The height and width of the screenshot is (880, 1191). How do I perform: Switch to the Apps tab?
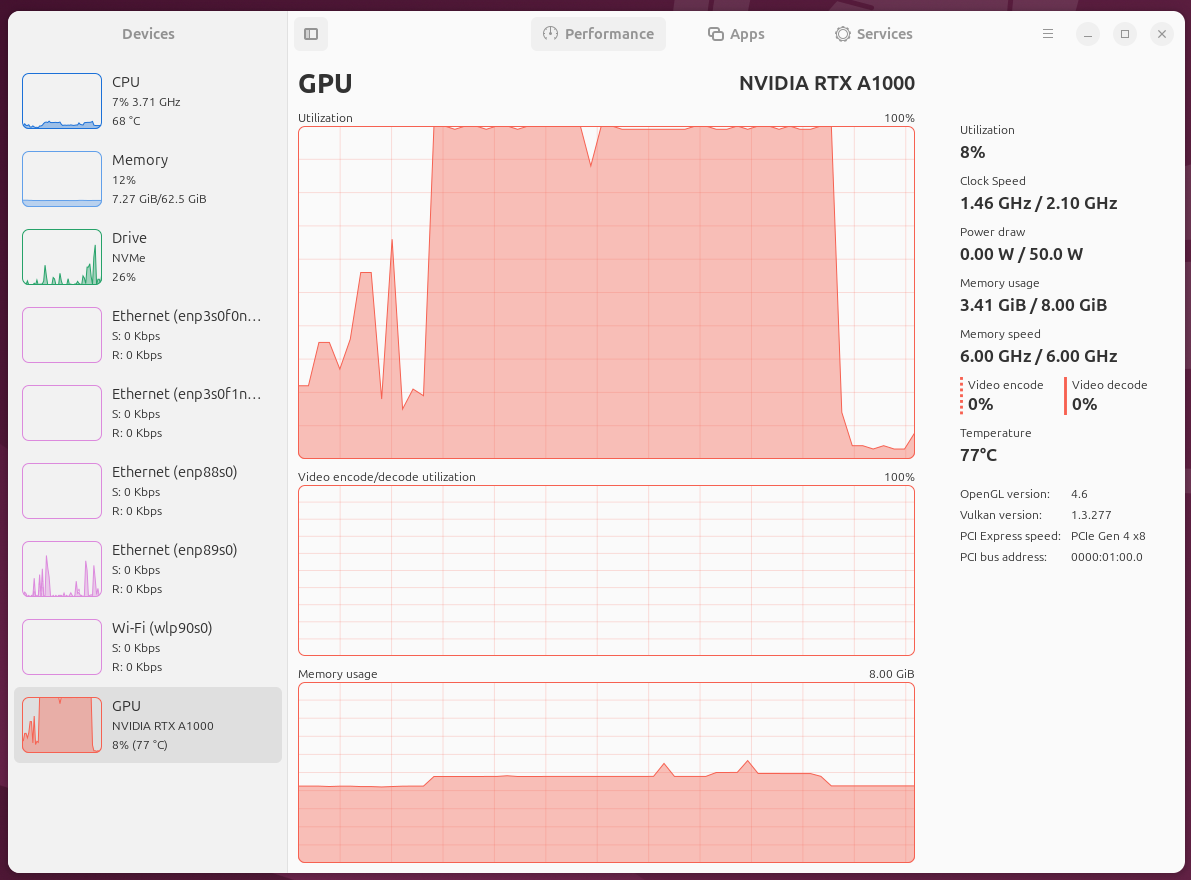coord(736,33)
